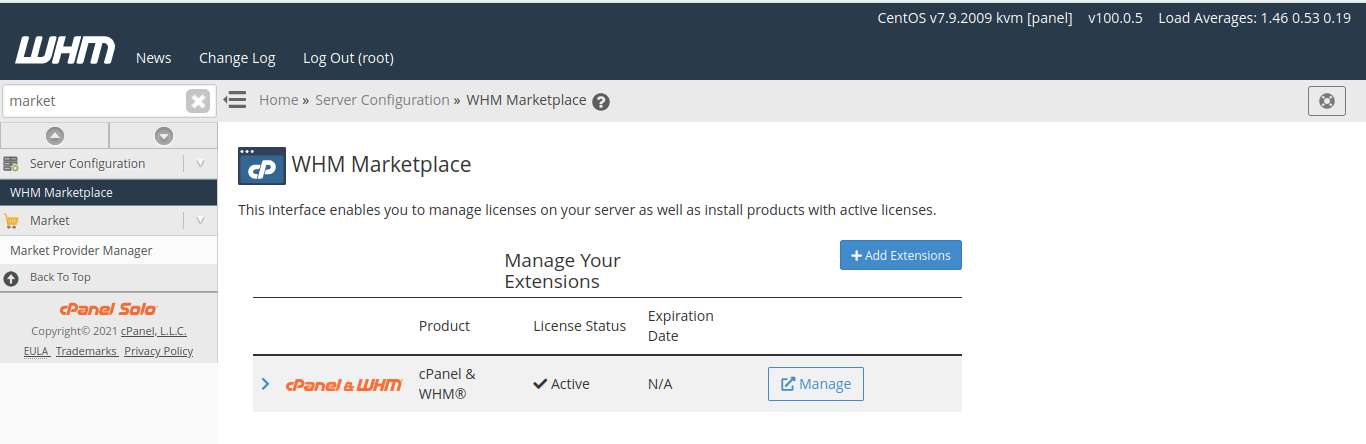This screenshot has width=1366, height=444.
Task: Click Back To Top link
Action: (x=60, y=278)
